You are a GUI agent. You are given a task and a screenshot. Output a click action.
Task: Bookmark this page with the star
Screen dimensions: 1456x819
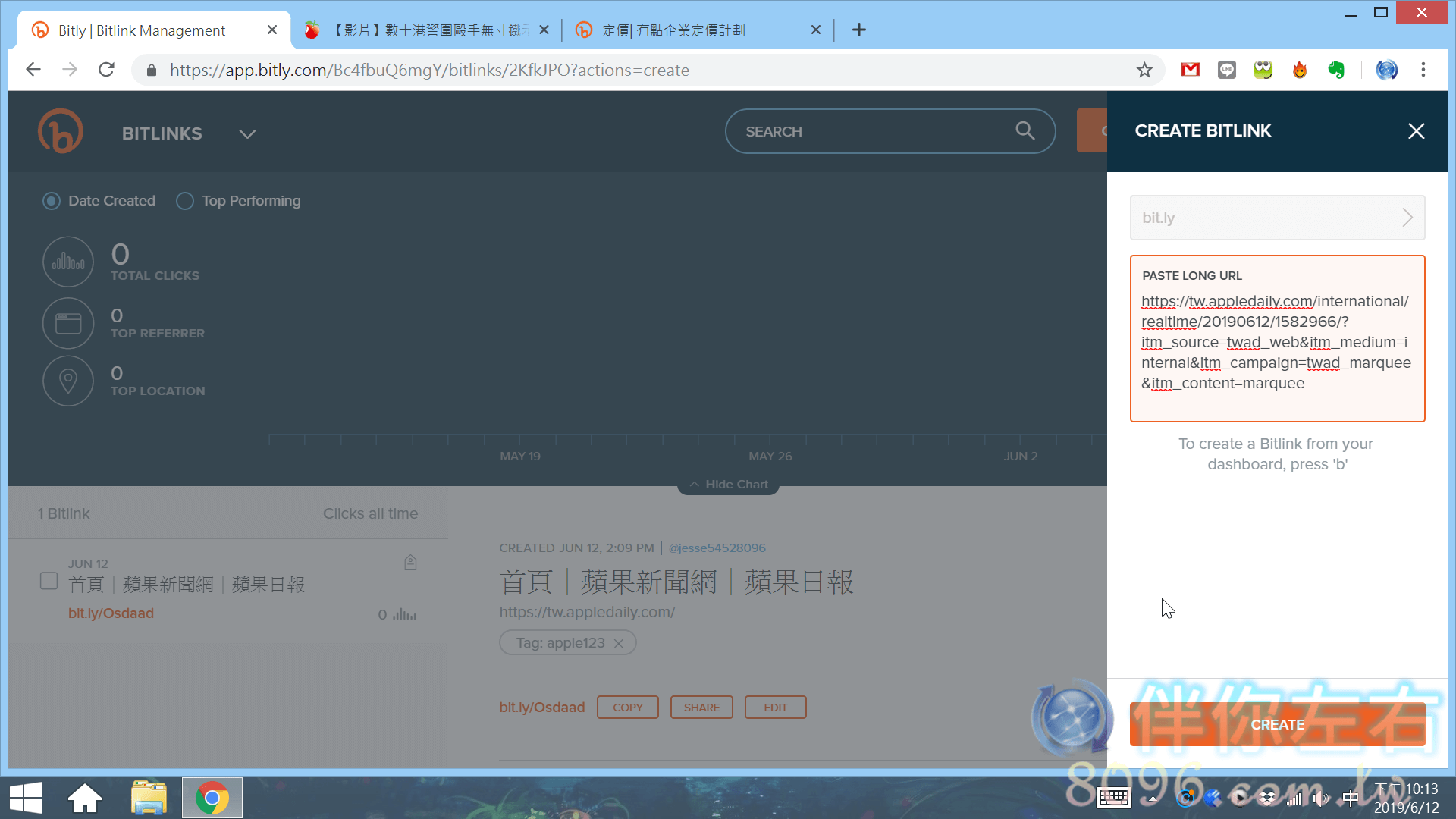pos(1144,71)
